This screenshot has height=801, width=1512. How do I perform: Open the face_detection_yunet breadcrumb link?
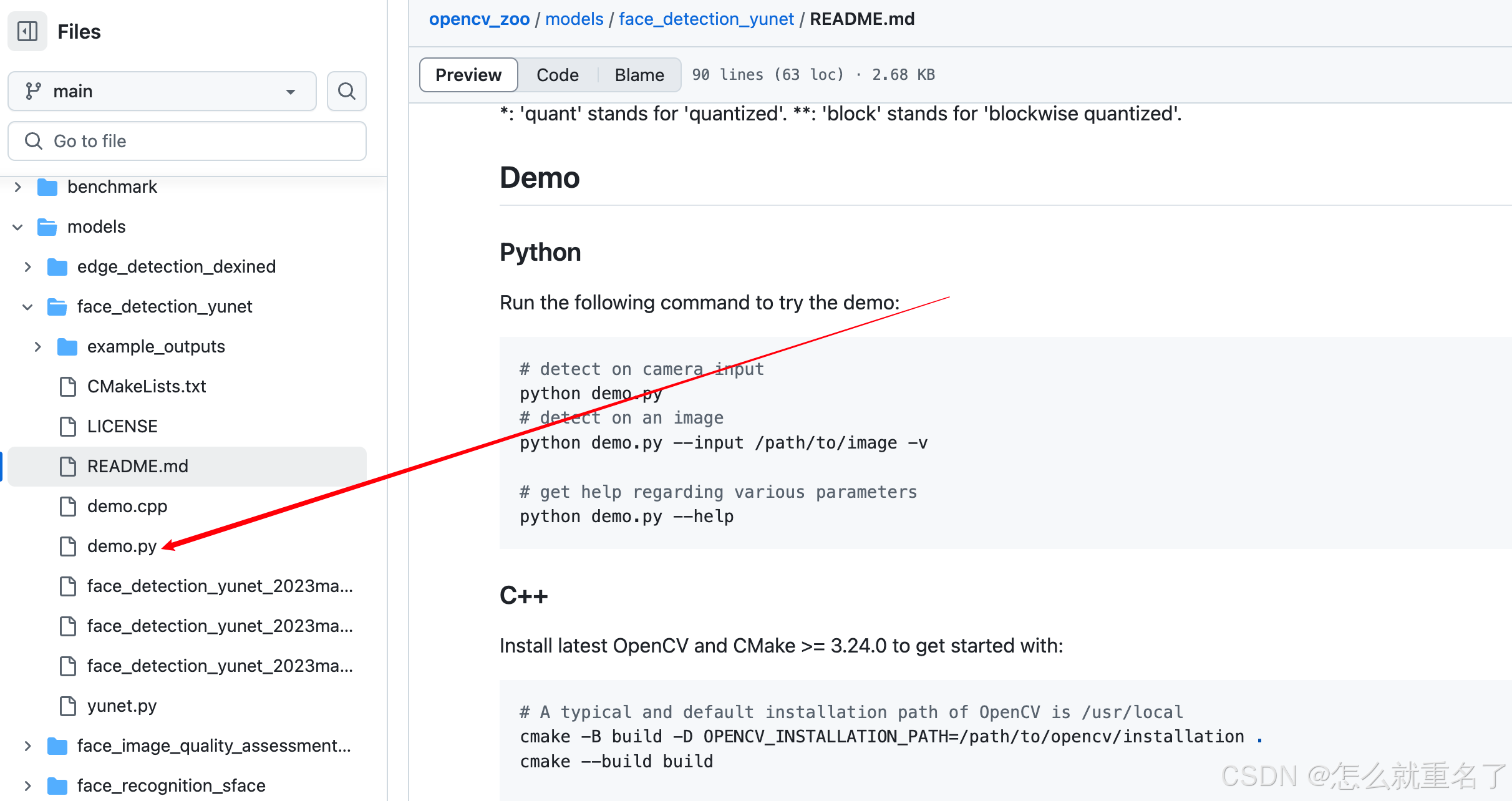coord(706,19)
